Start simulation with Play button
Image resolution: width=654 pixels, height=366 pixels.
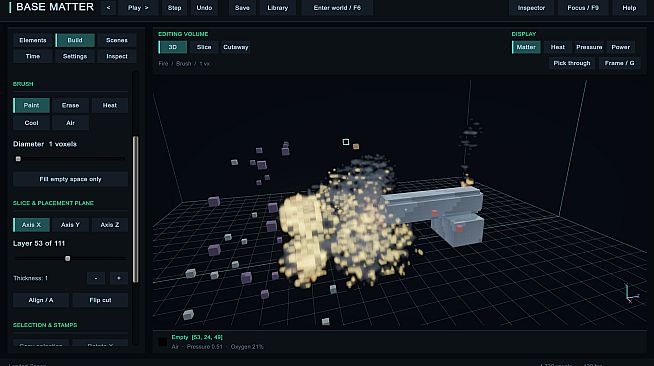[138, 8]
